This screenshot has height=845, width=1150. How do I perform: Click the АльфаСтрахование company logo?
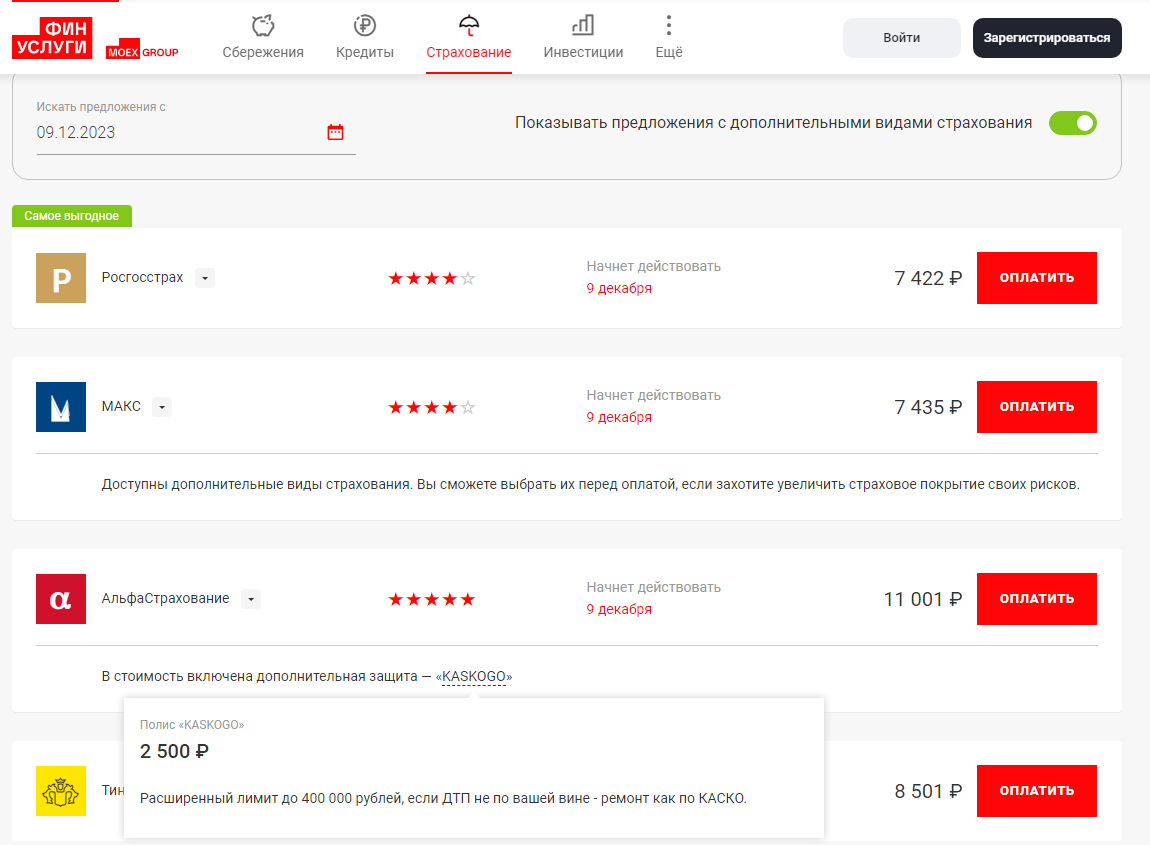tap(61, 599)
